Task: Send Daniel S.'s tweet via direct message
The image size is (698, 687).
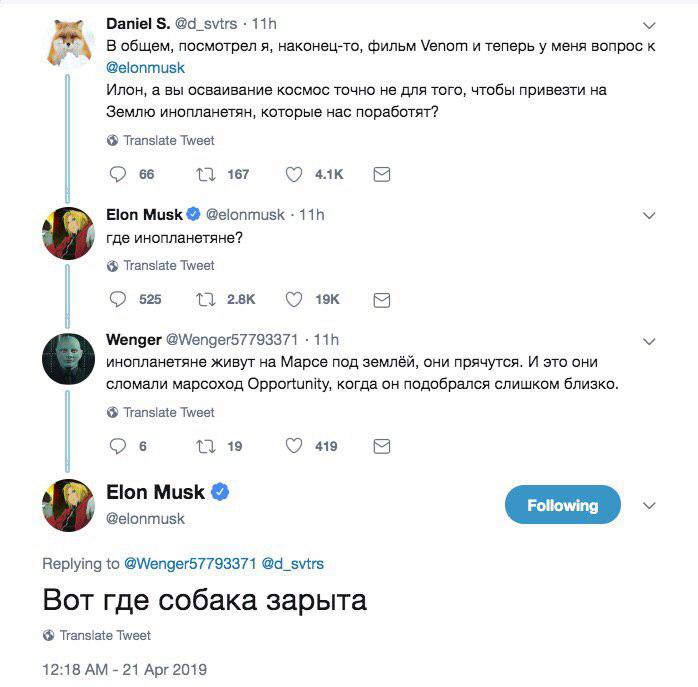Action: click(x=381, y=174)
